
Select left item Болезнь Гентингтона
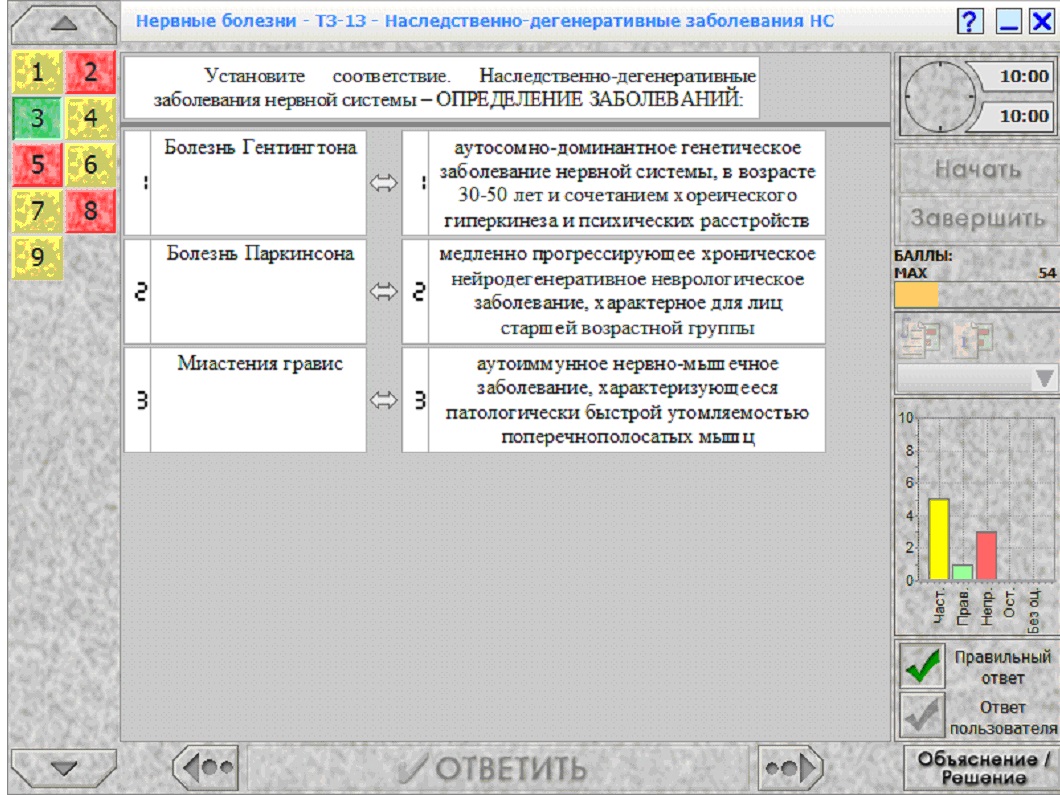pos(259,183)
